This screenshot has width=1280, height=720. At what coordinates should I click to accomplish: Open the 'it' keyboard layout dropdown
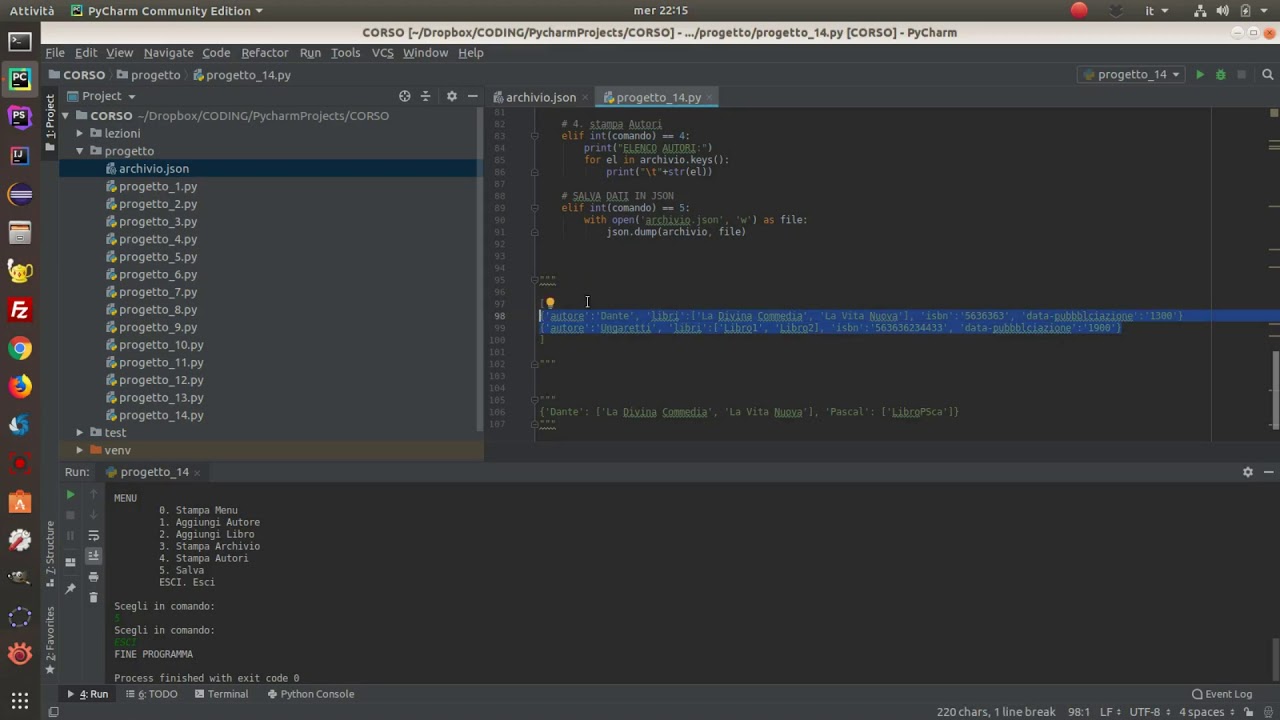1154,11
